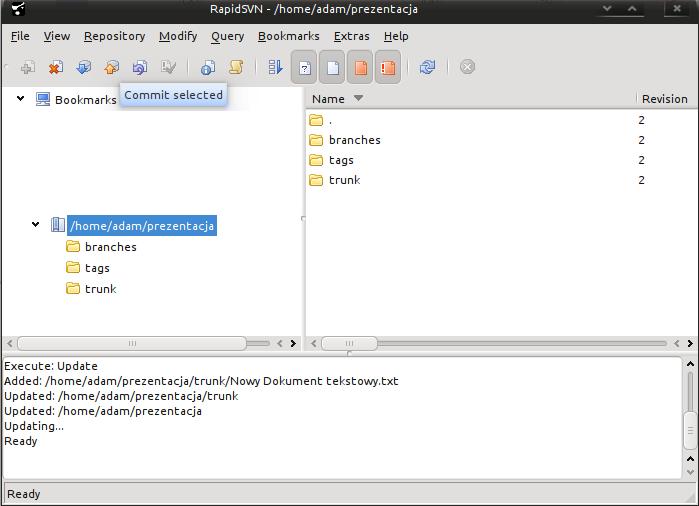
Task: Click the revision value 2 of trunk row
Action: coord(641,180)
